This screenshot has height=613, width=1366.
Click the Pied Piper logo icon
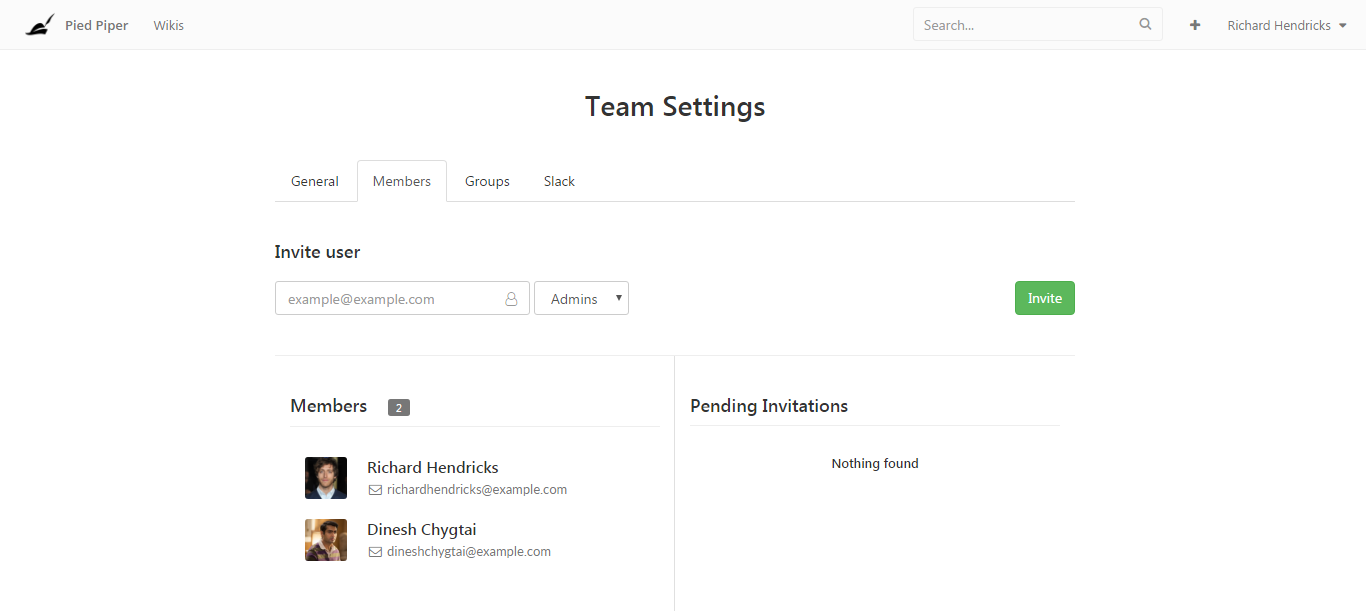[40, 25]
